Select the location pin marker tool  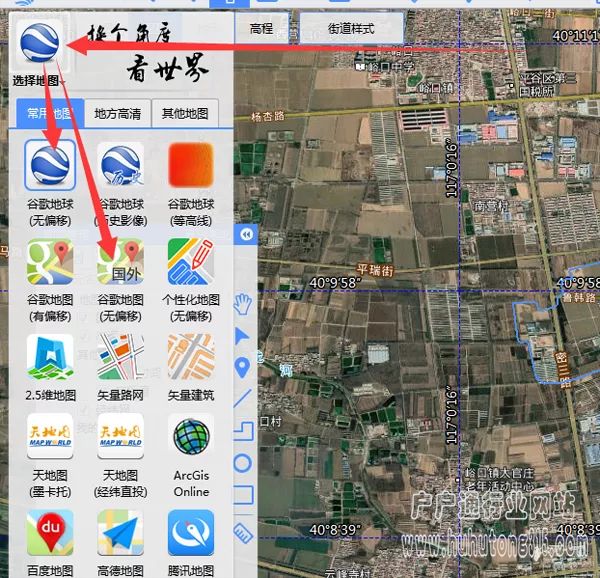coord(242,368)
